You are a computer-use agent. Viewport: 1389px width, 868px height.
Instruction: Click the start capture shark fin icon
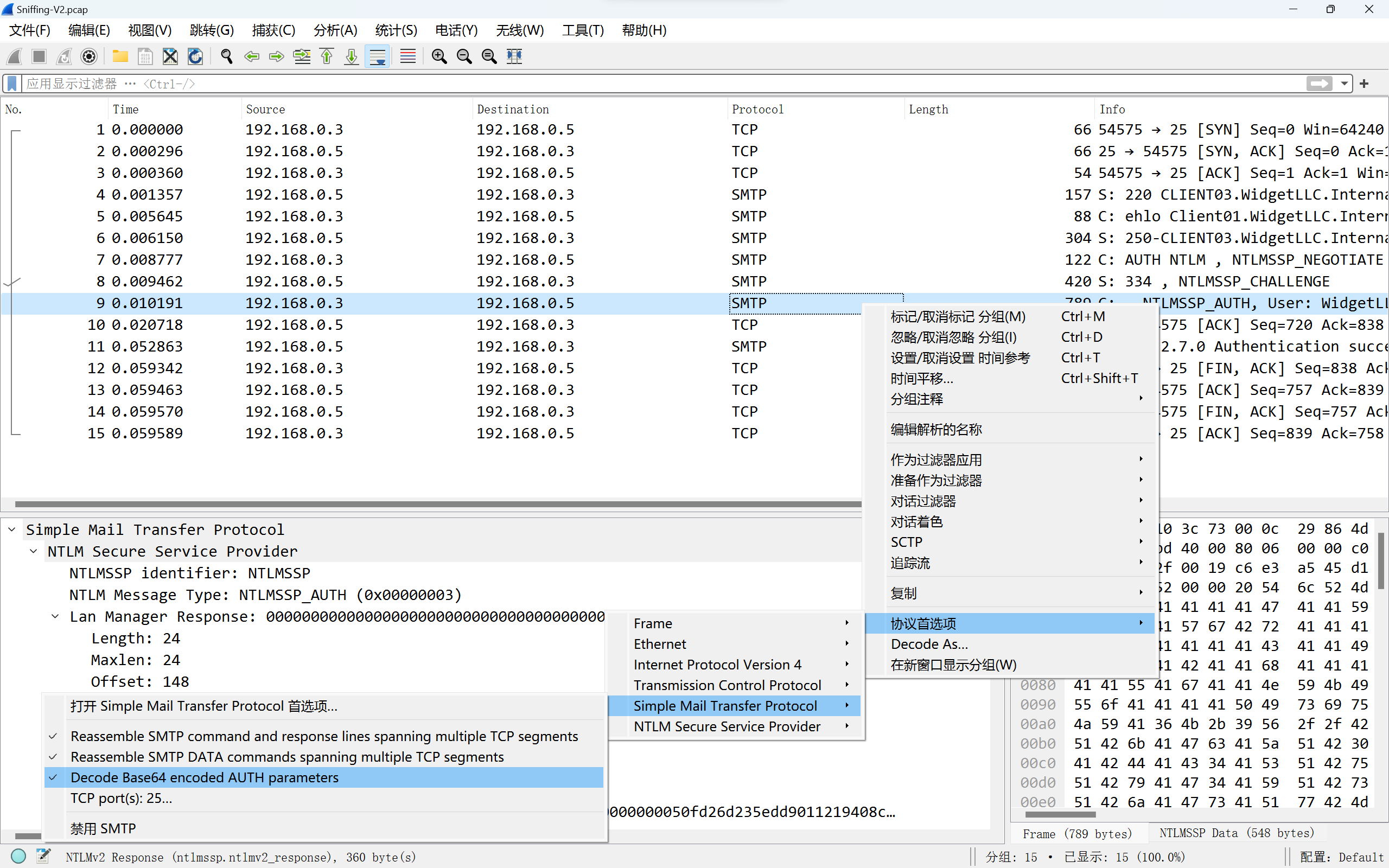[15, 56]
